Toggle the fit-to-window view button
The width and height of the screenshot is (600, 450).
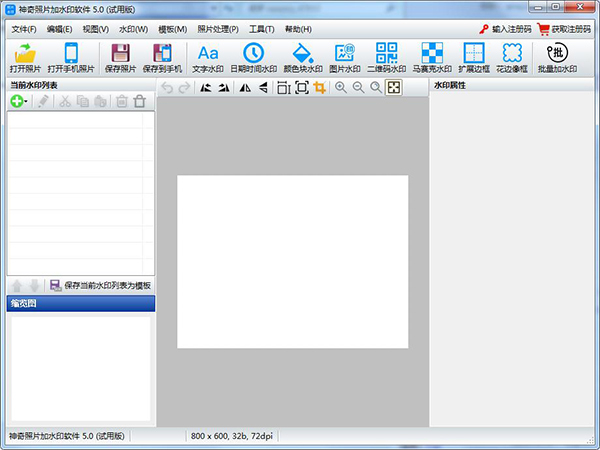(394, 88)
